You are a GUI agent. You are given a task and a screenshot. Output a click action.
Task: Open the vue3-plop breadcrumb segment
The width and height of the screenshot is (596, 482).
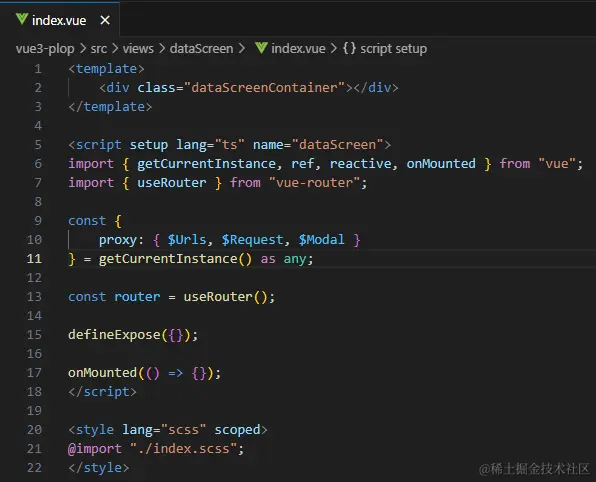pos(45,49)
